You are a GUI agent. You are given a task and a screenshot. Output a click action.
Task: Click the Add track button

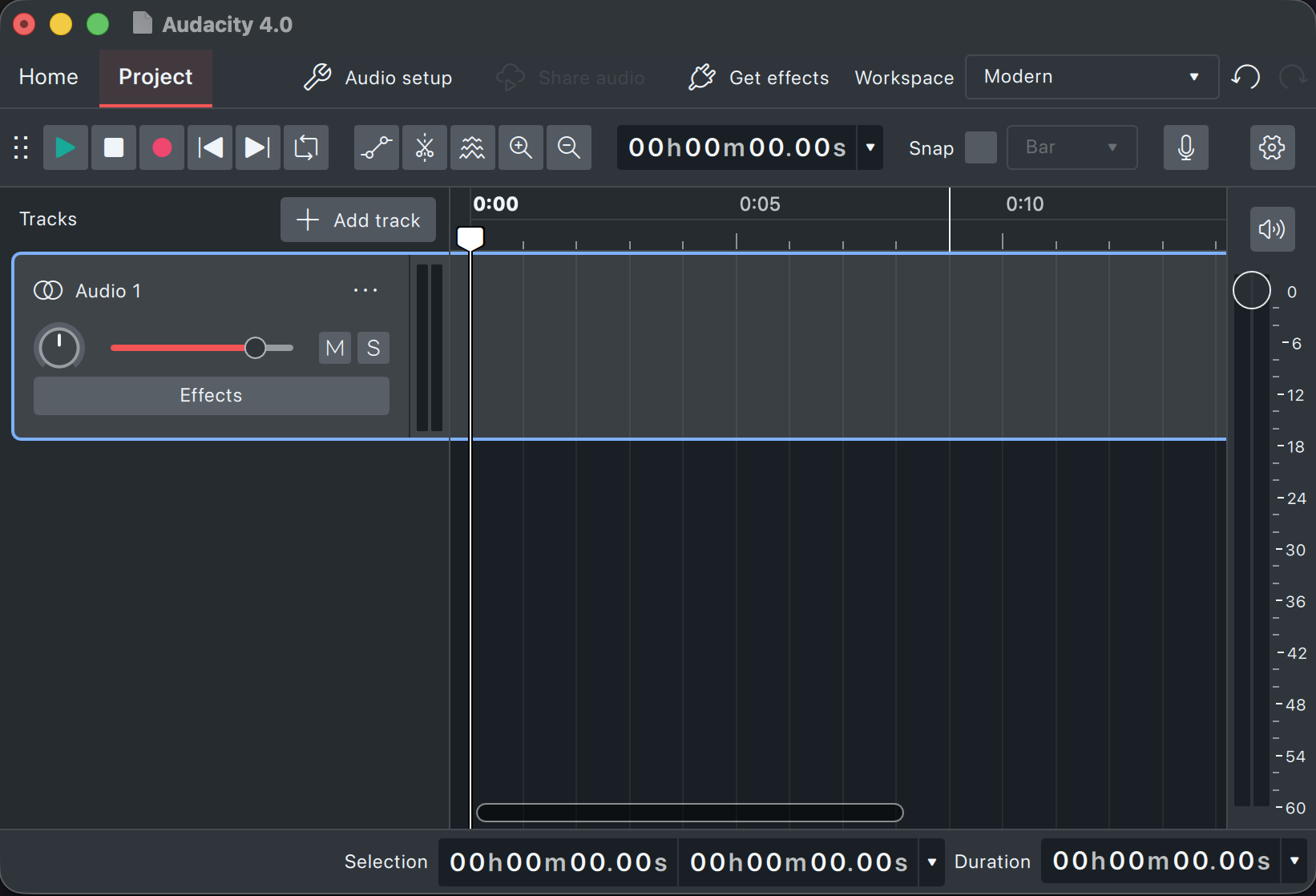[x=358, y=220]
